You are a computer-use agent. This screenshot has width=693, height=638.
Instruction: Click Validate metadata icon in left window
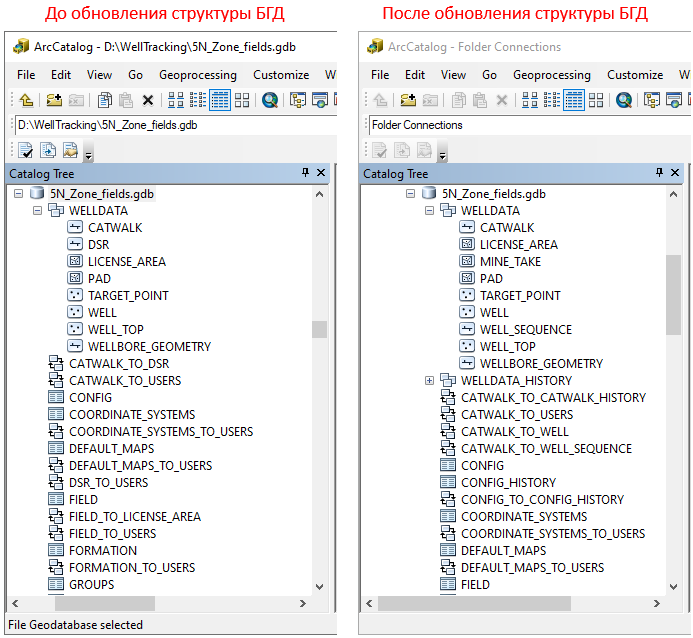click(x=26, y=150)
